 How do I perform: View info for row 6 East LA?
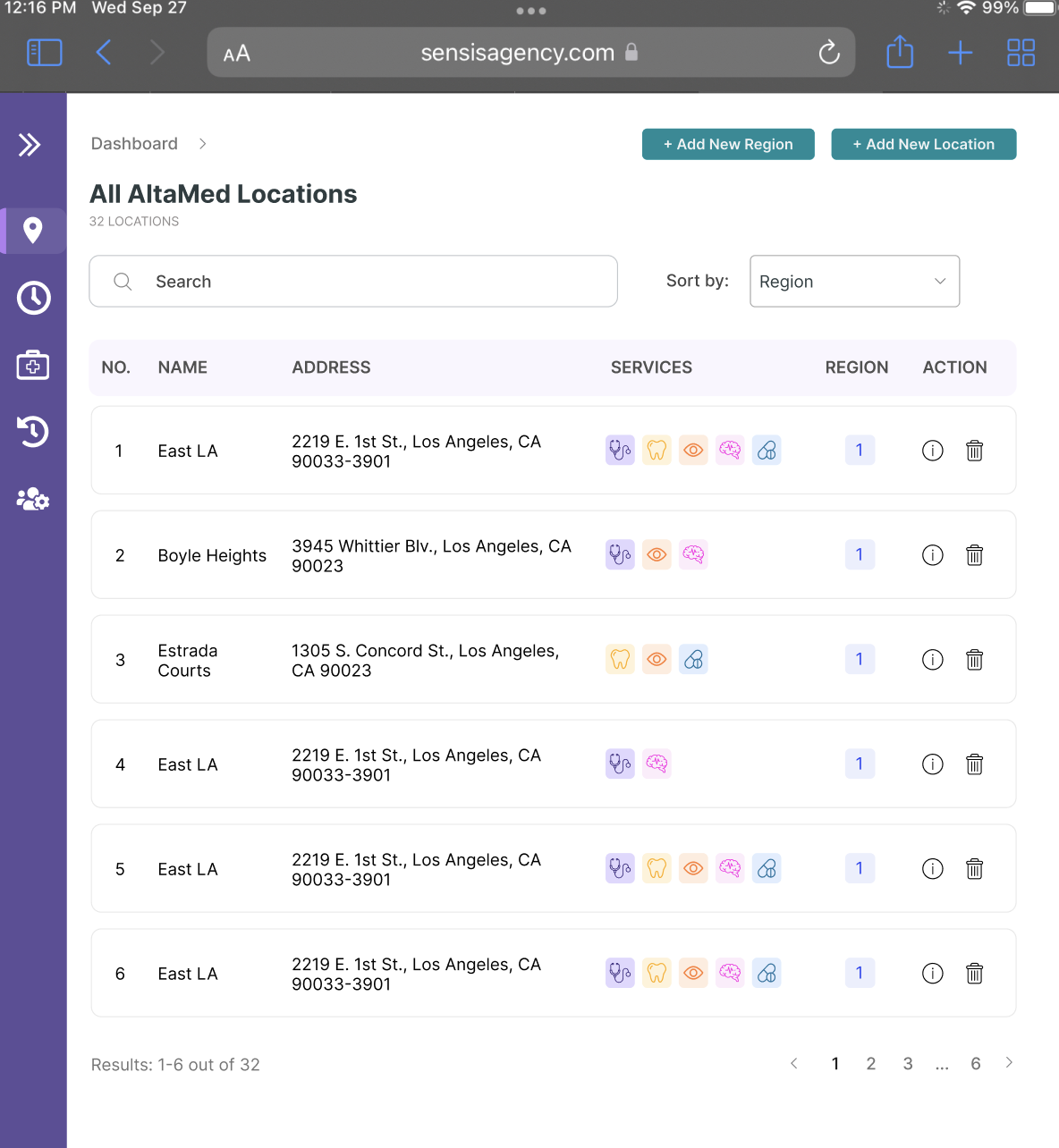(x=933, y=974)
